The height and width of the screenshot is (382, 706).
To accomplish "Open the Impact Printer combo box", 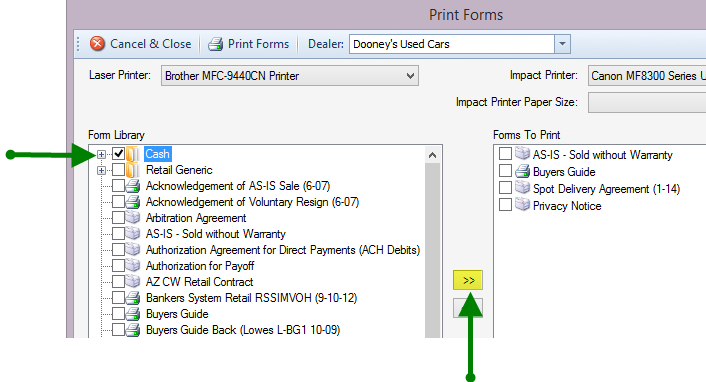I will (647, 76).
